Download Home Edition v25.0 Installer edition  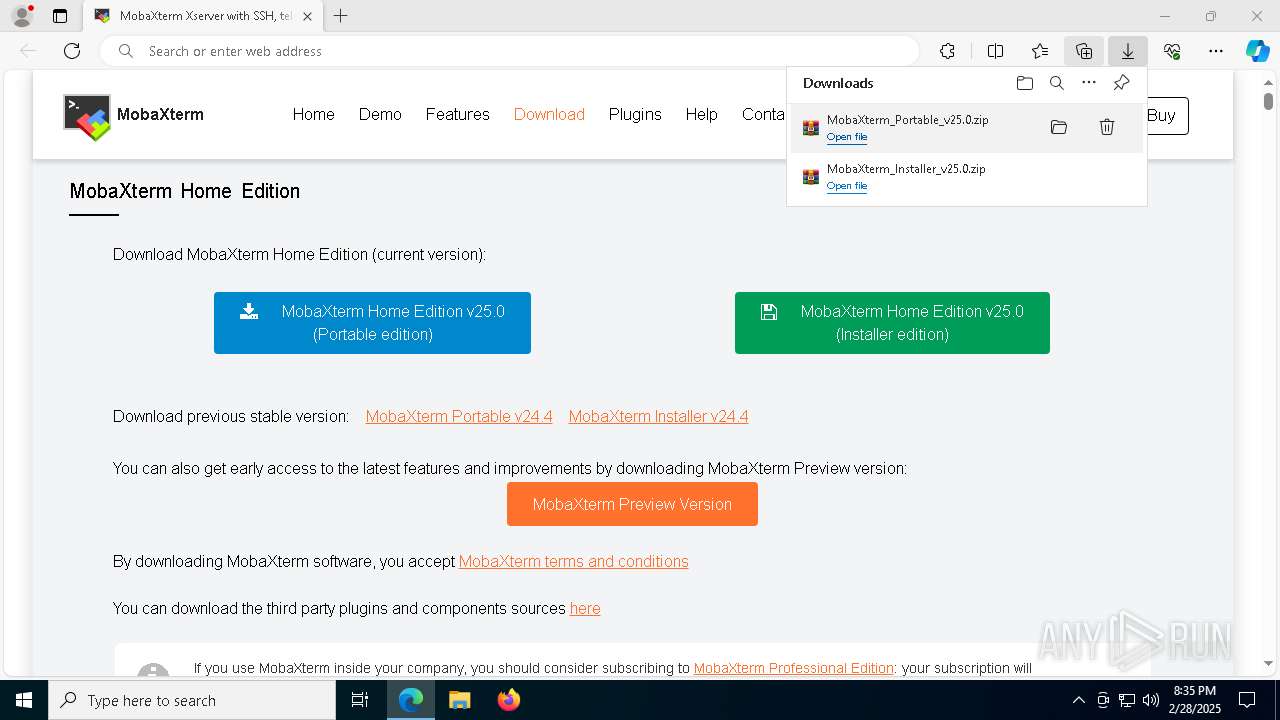892,323
